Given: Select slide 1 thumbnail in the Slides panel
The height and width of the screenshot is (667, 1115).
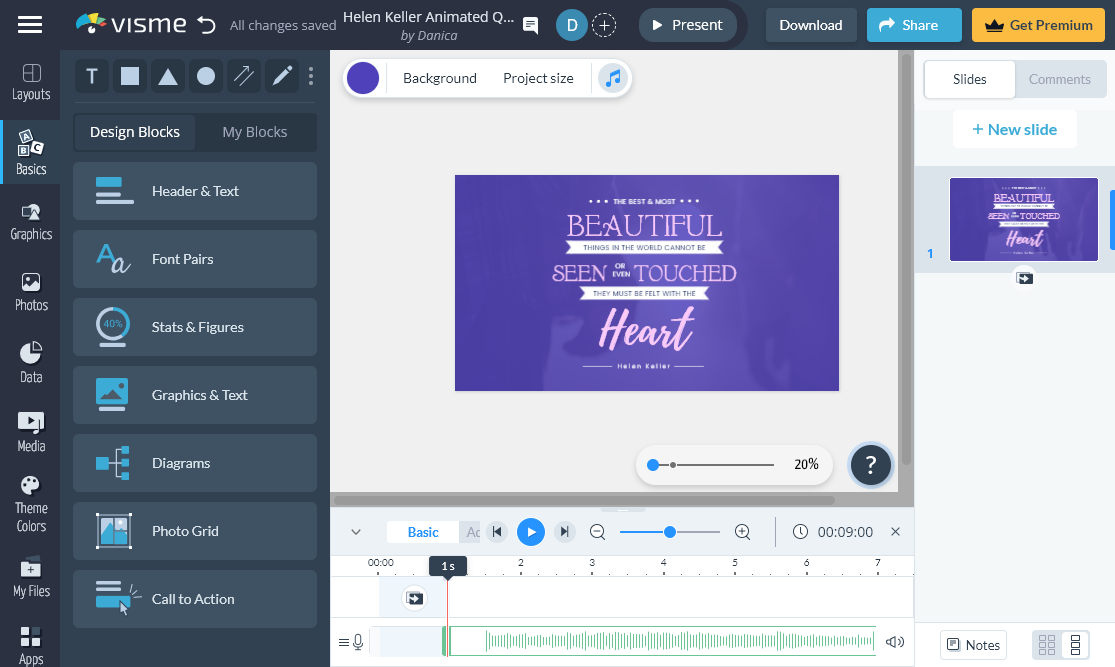Looking at the screenshot, I should coord(1023,219).
